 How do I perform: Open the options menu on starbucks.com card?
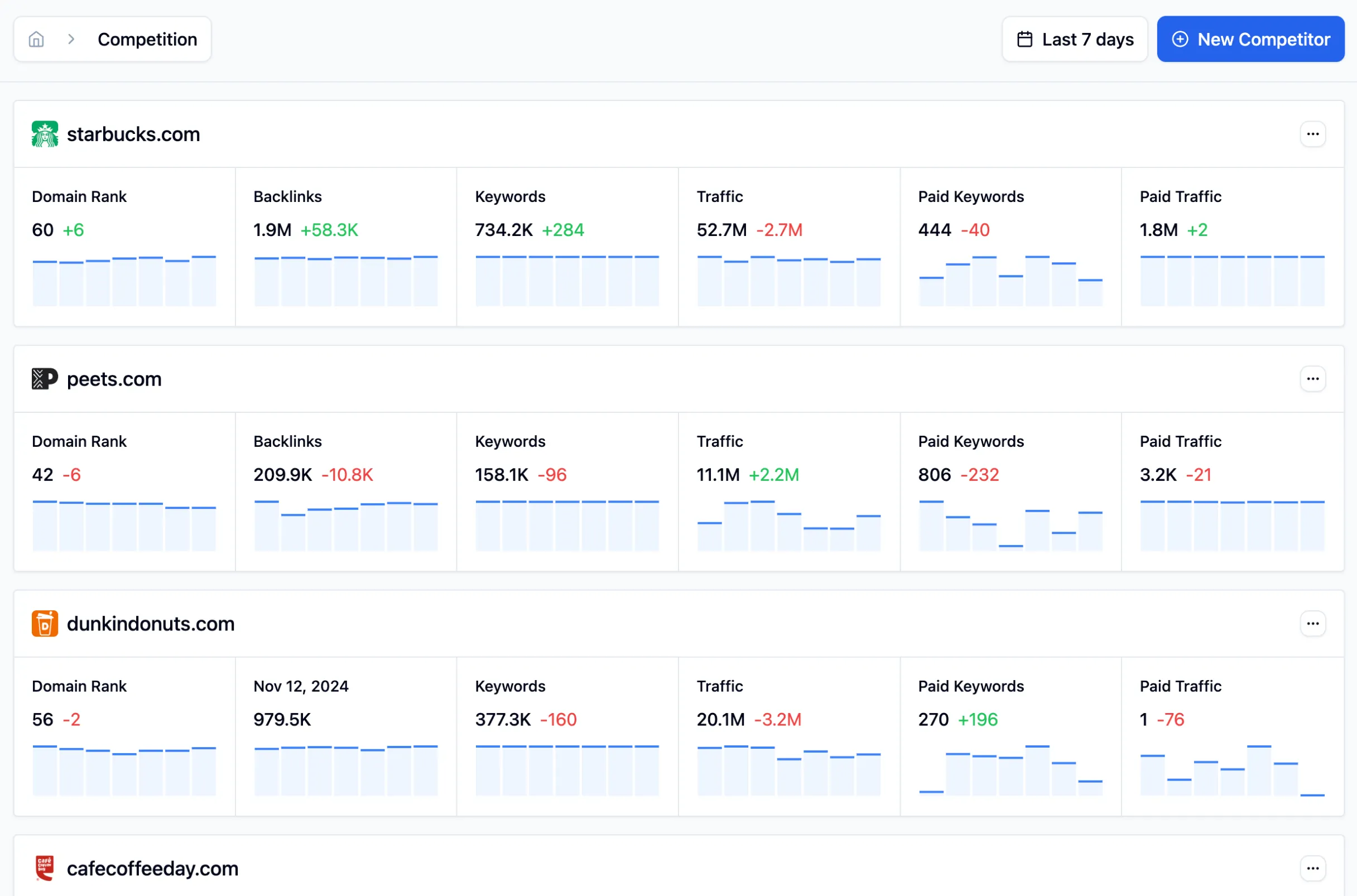coord(1312,134)
